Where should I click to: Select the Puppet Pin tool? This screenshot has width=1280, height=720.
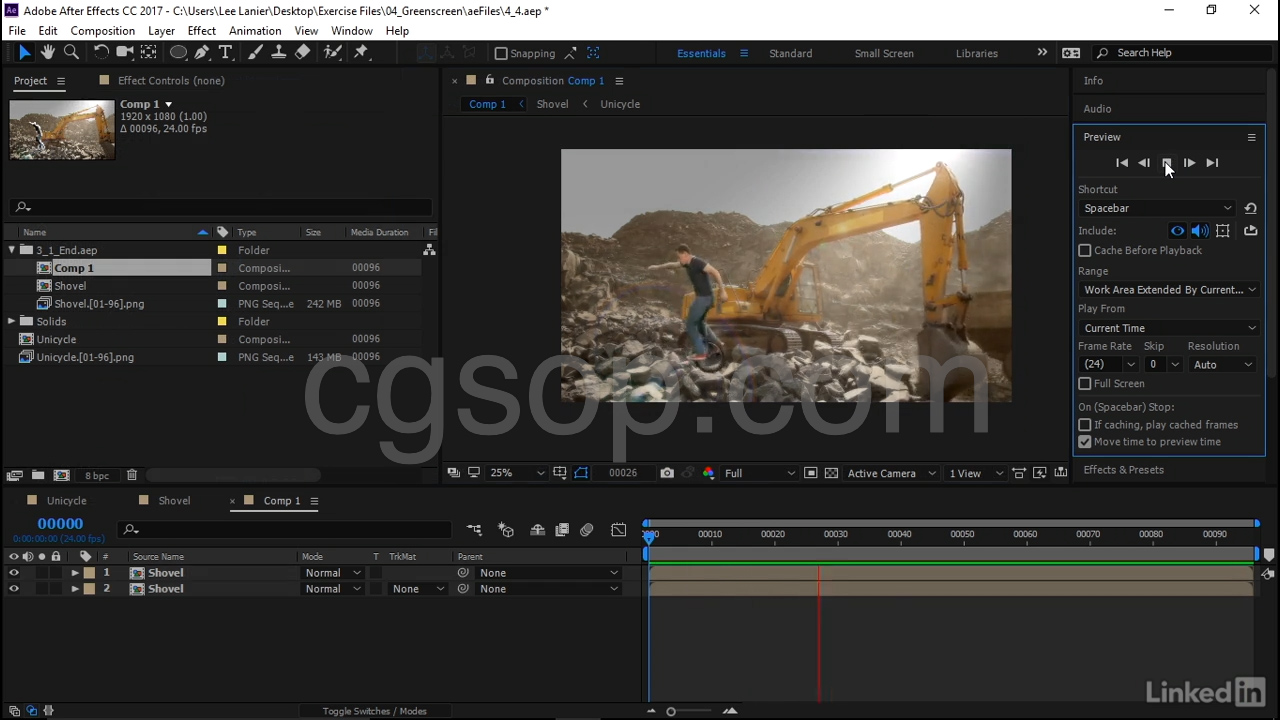[362, 53]
